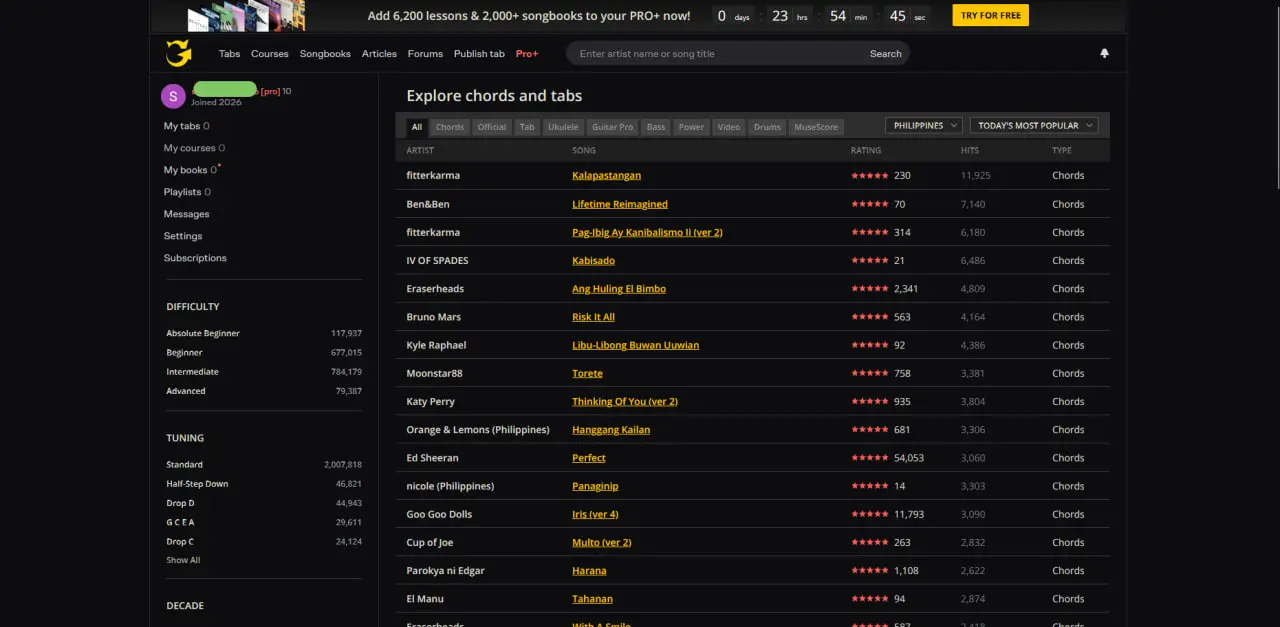Open the notifications bell icon
1280x627 pixels.
[x=1104, y=53]
